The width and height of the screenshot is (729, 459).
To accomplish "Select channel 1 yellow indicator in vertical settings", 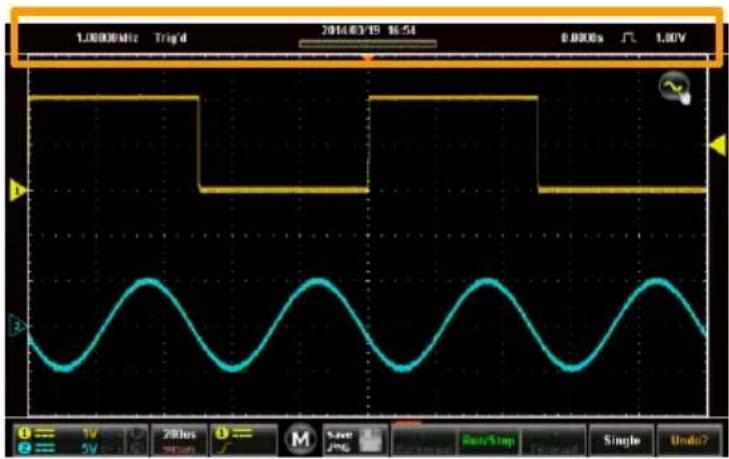I will (24, 433).
